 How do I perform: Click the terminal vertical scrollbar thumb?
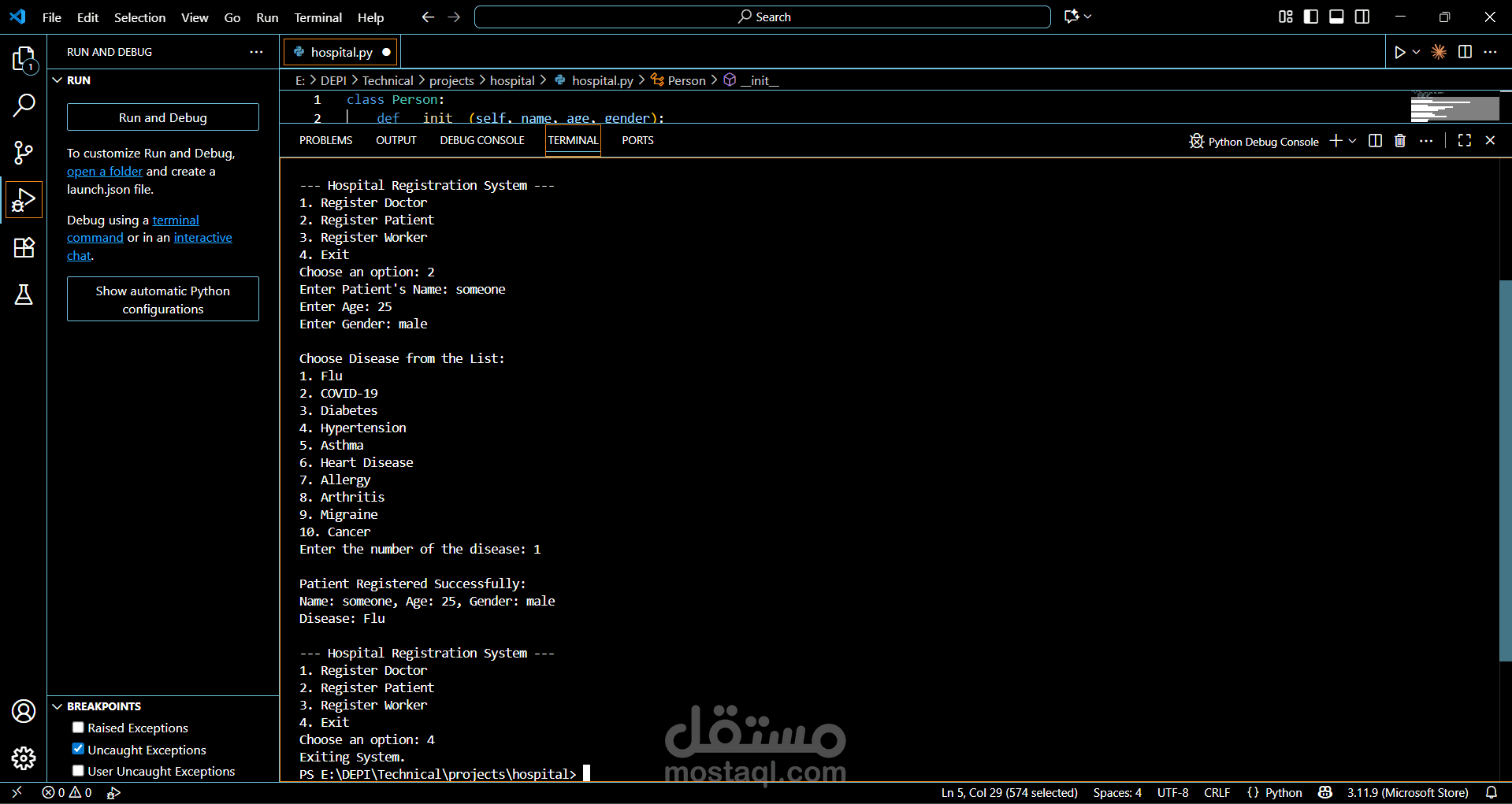(x=1505, y=470)
